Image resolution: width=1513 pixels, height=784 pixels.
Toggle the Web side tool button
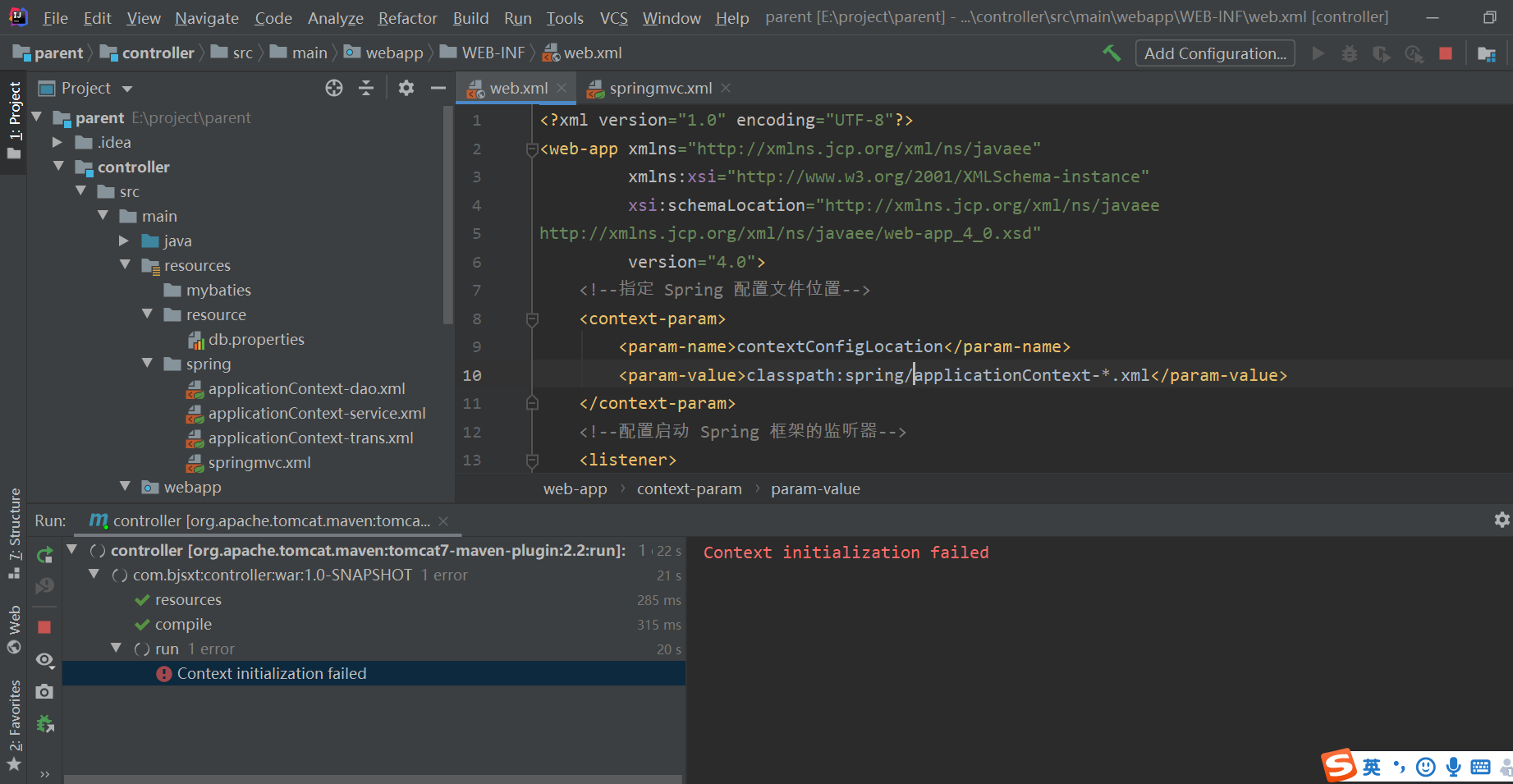tap(14, 629)
